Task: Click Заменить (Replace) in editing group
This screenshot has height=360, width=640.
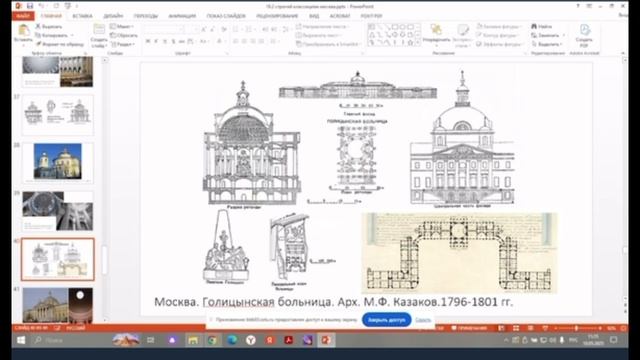Action: pyautogui.click(x=547, y=35)
